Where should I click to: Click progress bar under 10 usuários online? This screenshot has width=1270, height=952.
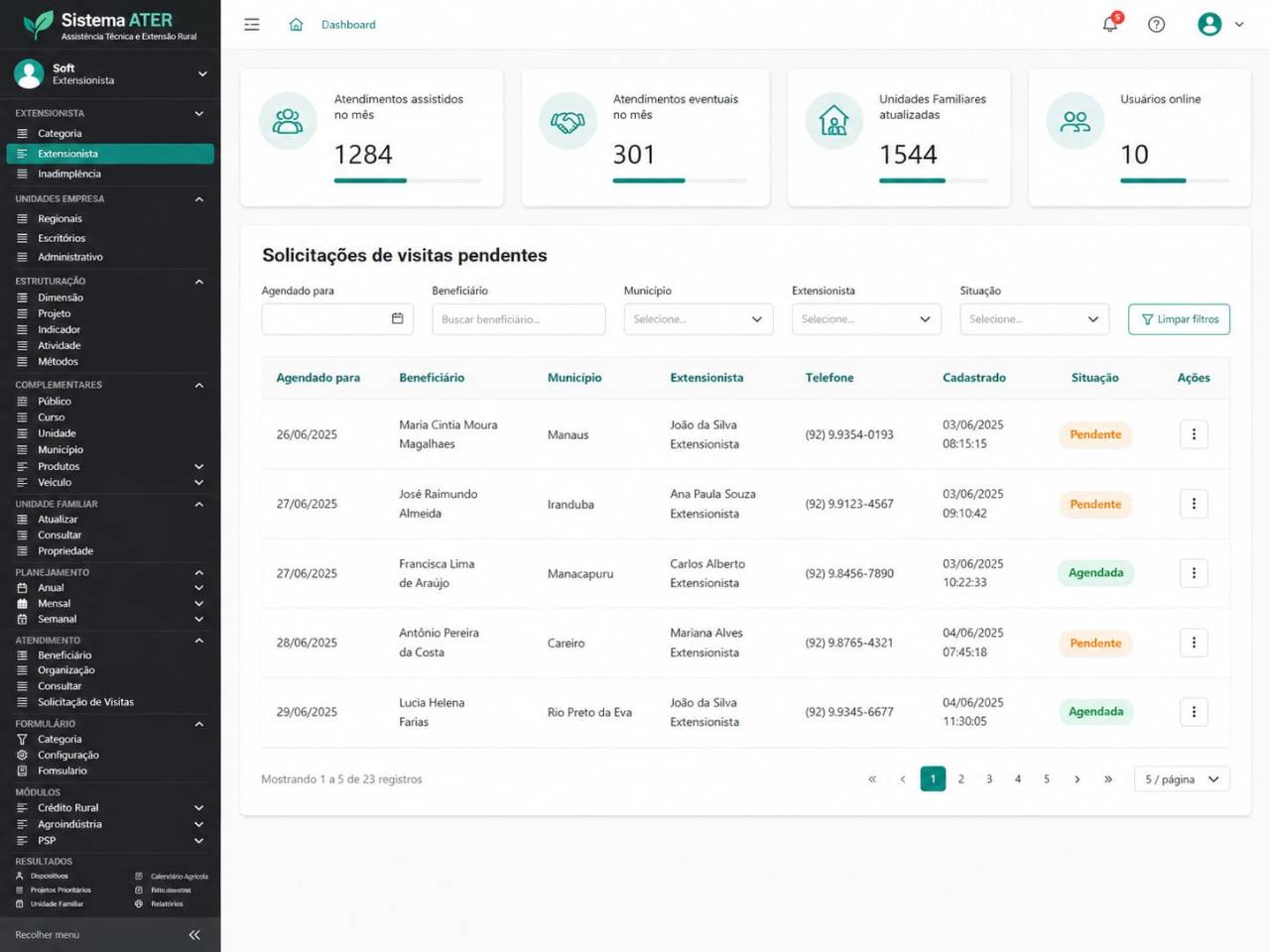(1175, 180)
